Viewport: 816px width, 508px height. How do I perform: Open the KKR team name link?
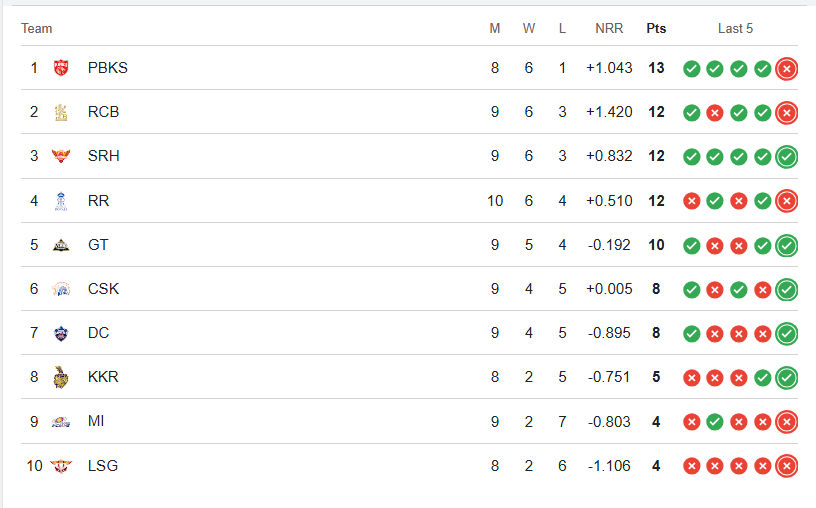coord(103,377)
